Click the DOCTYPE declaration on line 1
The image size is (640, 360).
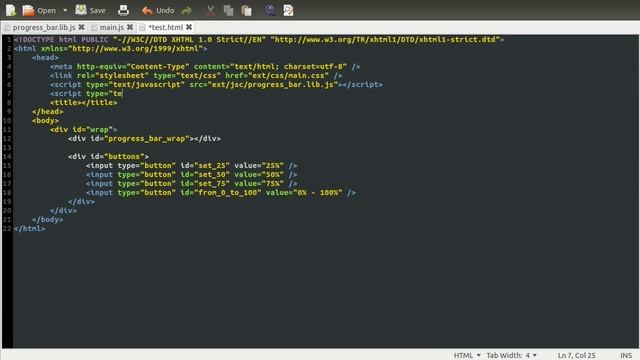point(259,40)
